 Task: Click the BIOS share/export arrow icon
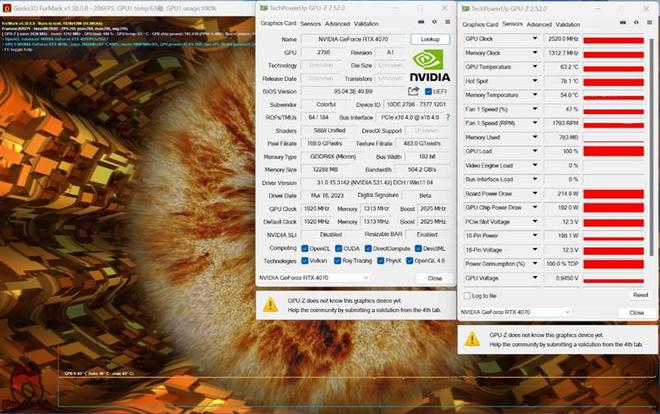click(413, 91)
